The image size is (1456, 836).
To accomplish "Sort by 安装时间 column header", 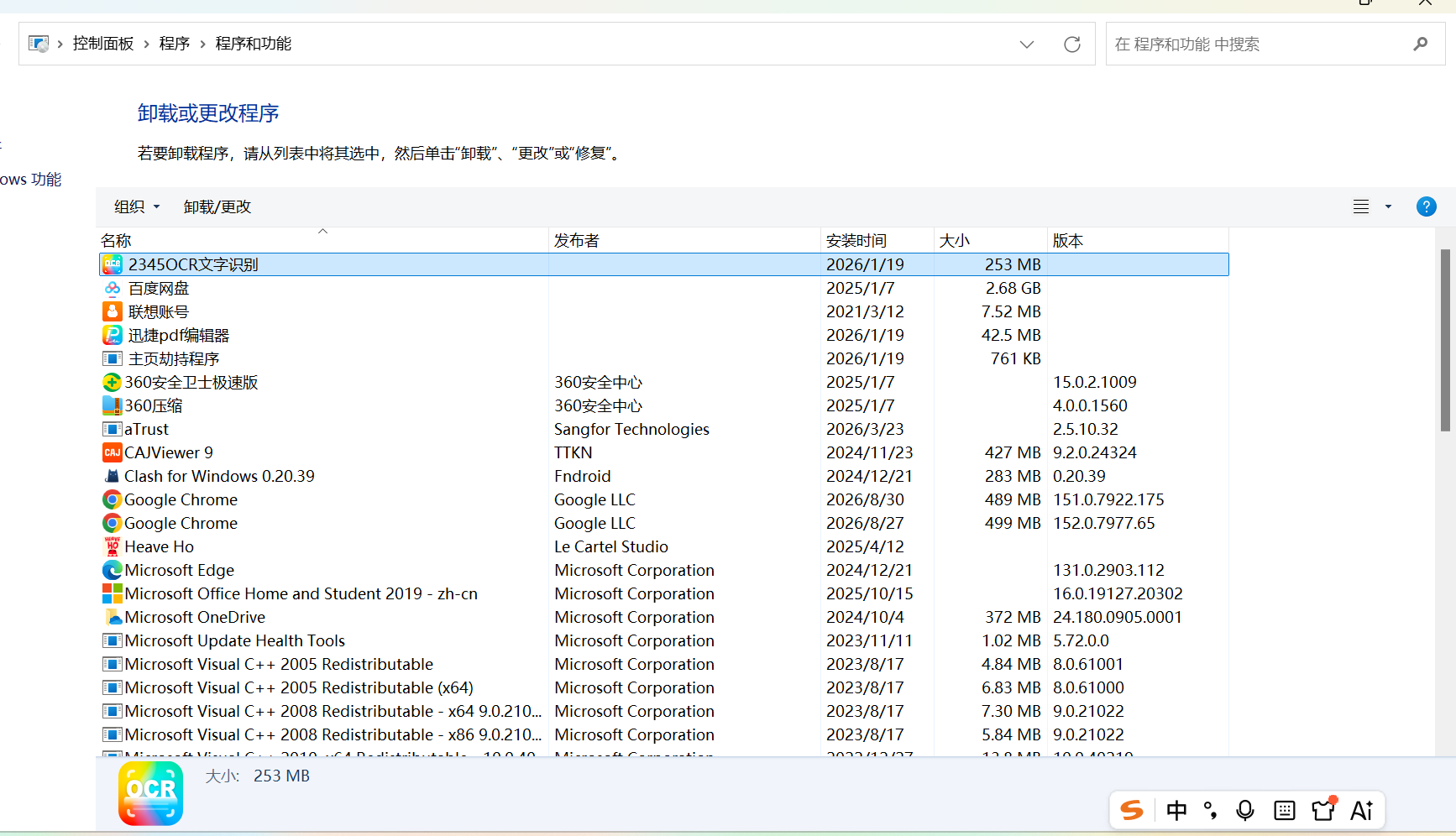I will pos(877,240).
